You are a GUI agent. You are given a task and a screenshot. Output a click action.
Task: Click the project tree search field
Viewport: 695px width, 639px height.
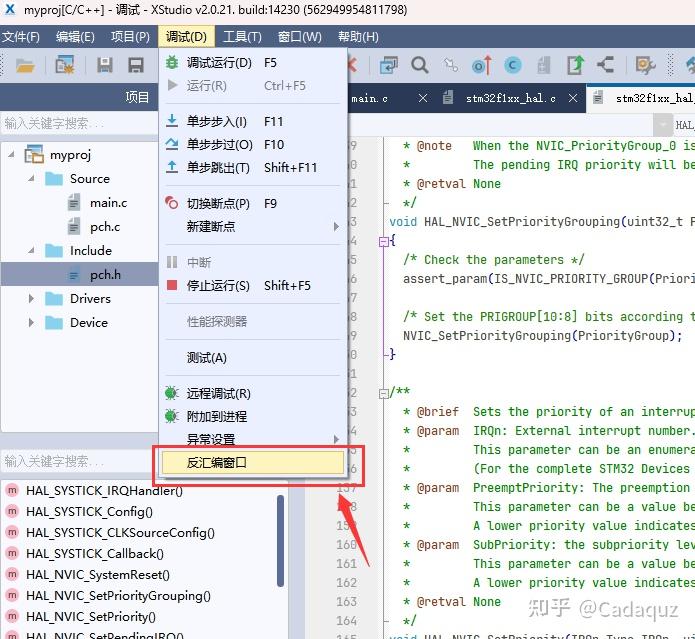(79, 123)
